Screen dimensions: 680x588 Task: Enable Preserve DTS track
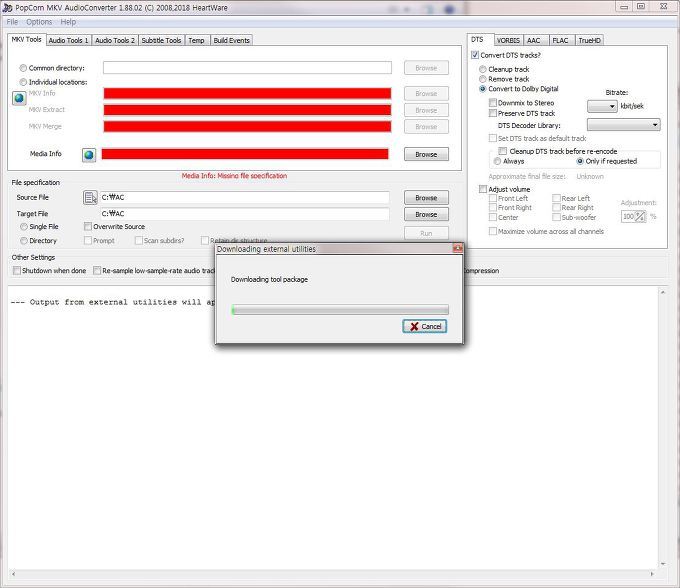(493, 113)
